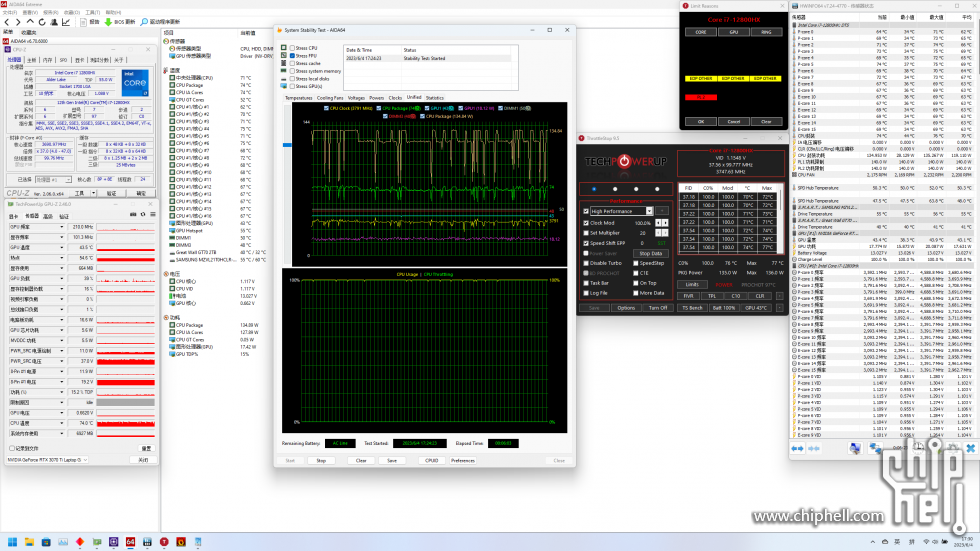Collapse temperature section in AIDA64 sensor list
Screen dimensions: 980x551
[x=166, y=71]
